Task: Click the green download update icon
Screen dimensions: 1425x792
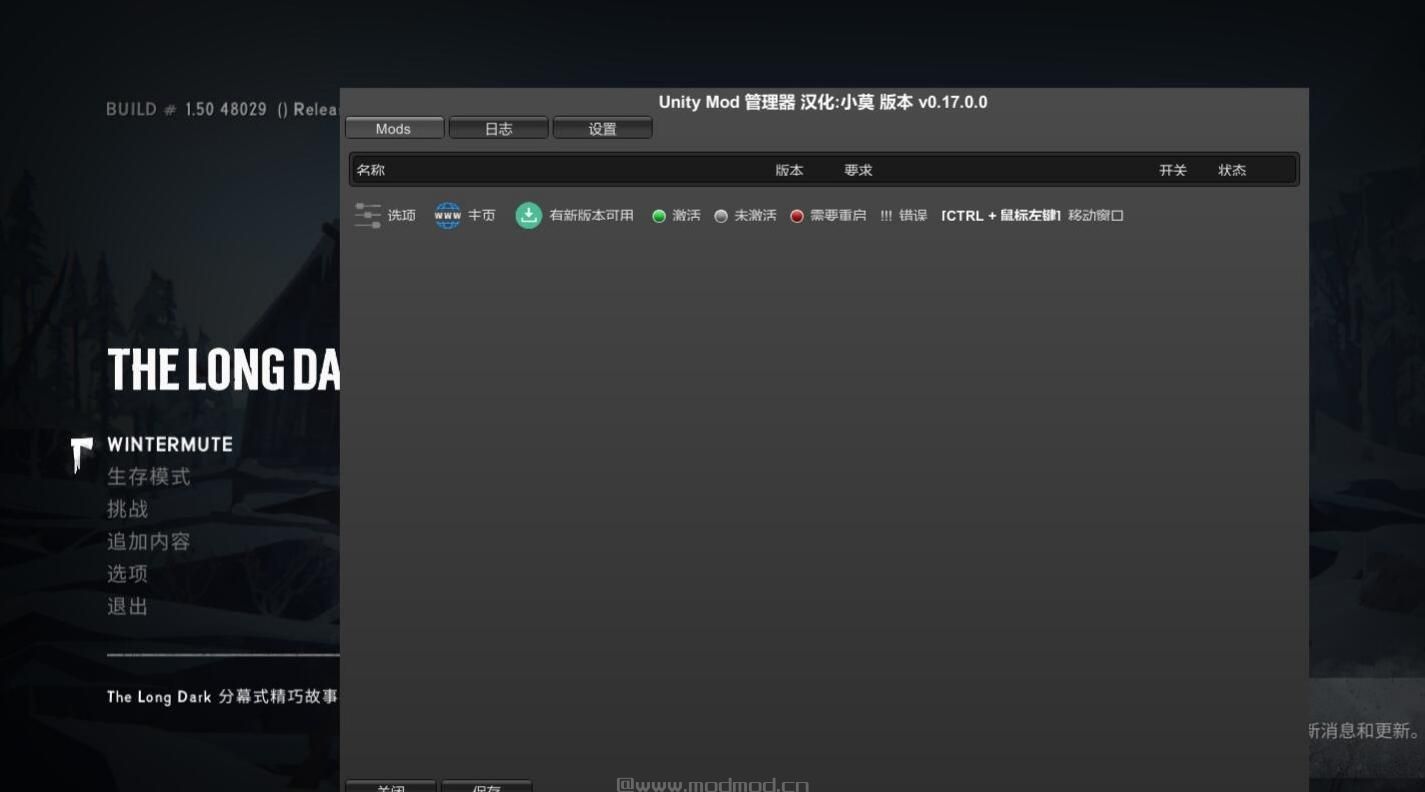Action: 528,215
